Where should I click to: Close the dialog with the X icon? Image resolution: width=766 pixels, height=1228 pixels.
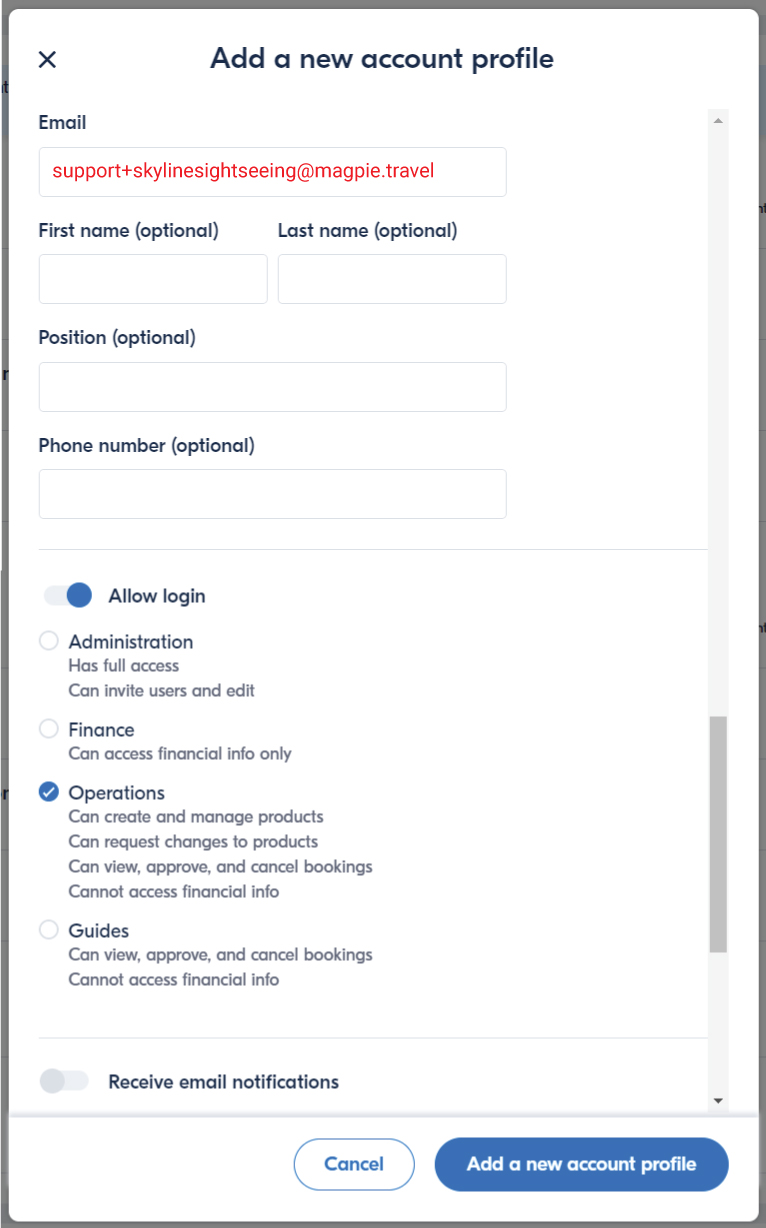coord(47,59)
